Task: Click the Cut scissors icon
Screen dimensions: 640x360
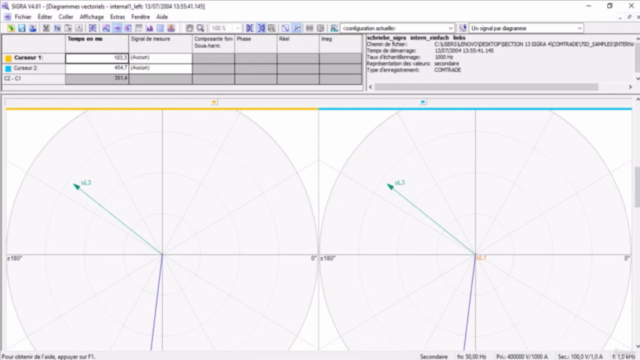Action: [46, 28]
